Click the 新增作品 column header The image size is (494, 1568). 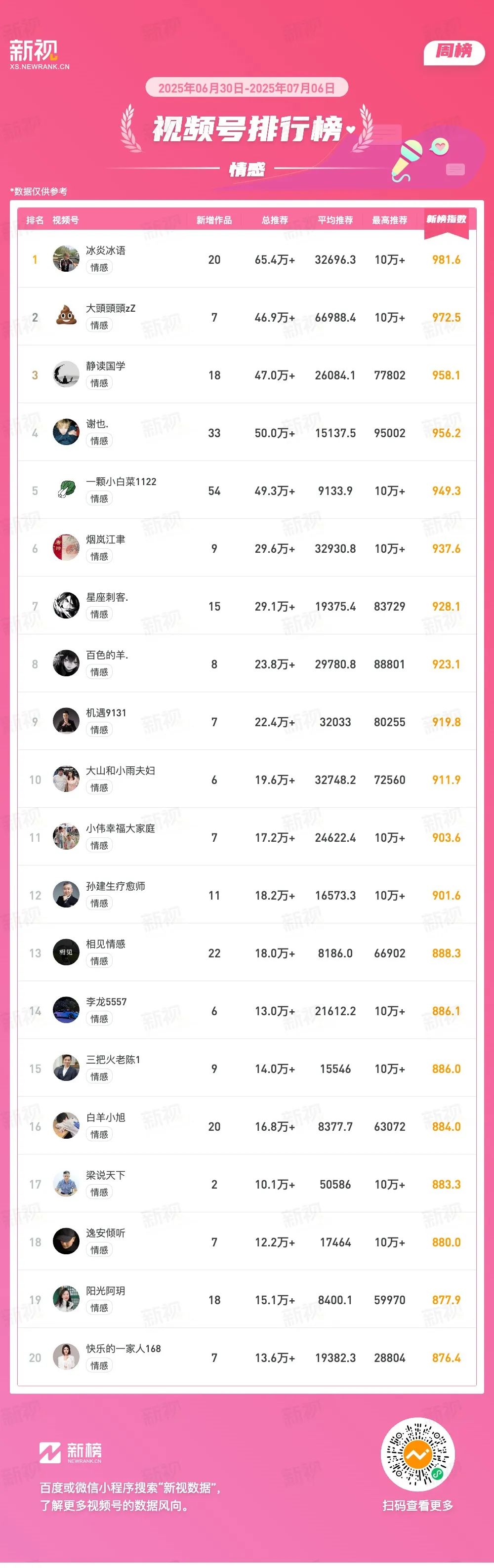click(x=214, y=220)
